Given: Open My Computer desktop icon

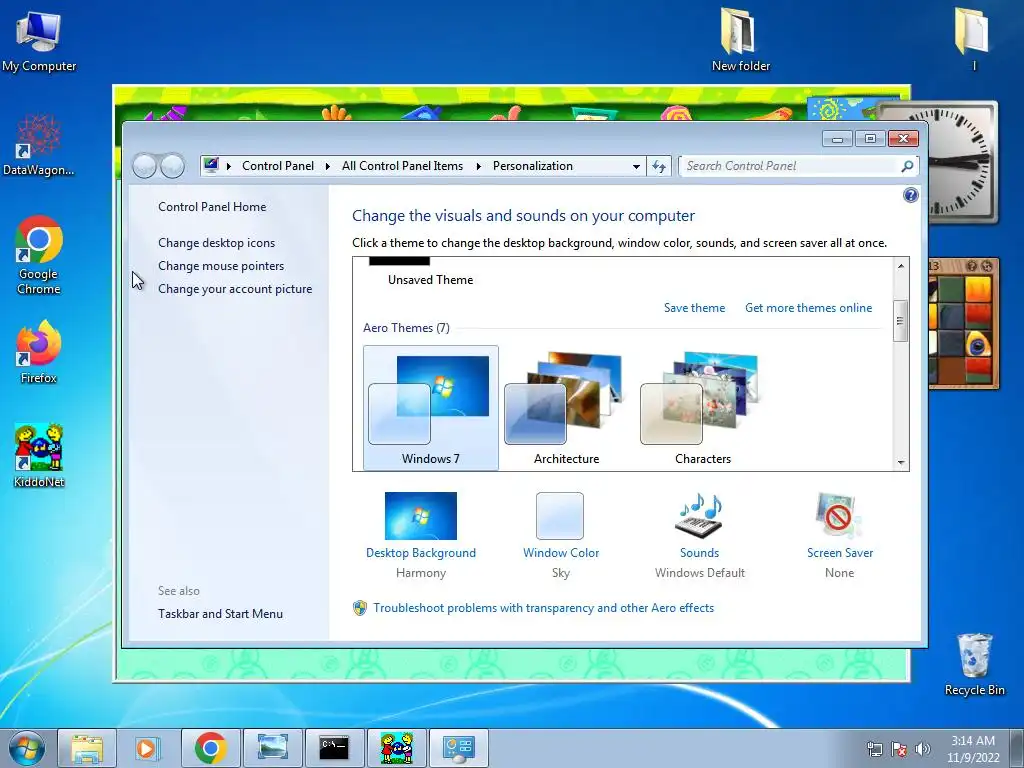Looking at the screenshot, I should pos(39,42).
